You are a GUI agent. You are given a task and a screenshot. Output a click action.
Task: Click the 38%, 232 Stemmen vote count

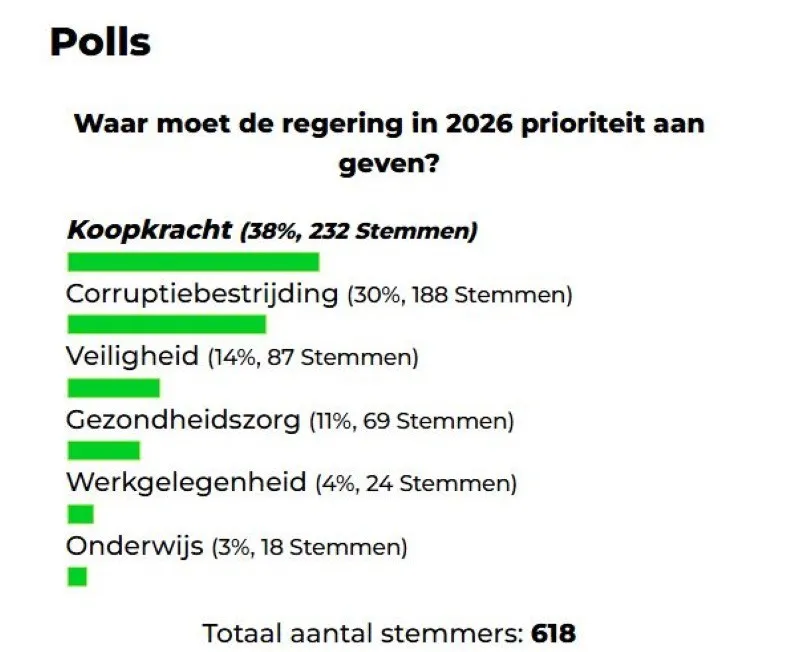[359, 232]
